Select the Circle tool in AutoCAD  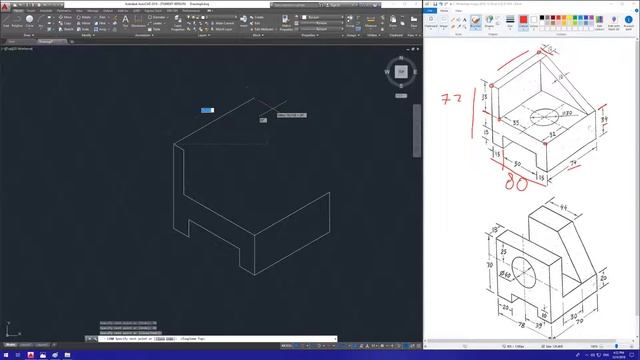tap(29, 21)
